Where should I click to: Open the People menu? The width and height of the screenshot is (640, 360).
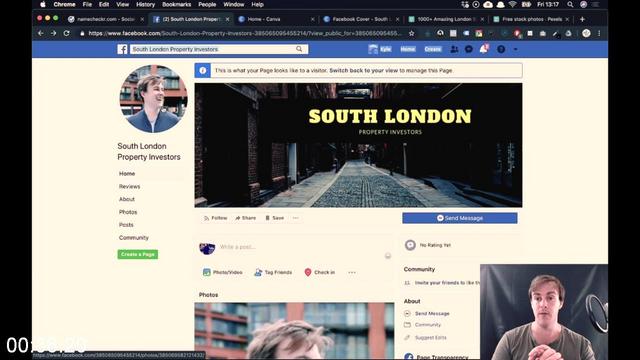click(207, 4)
